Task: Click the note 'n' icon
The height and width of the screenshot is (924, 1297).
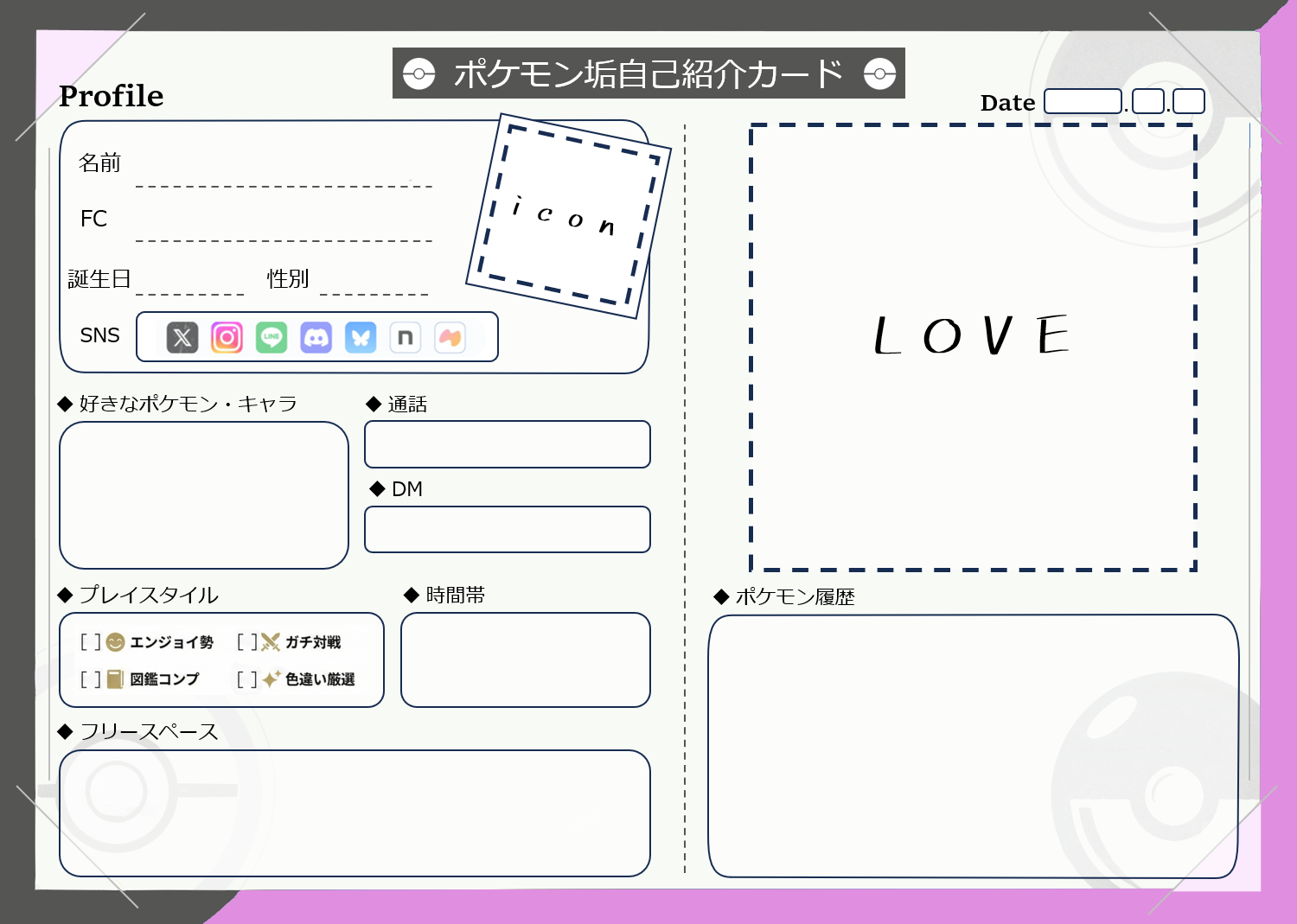Action: 406,337
